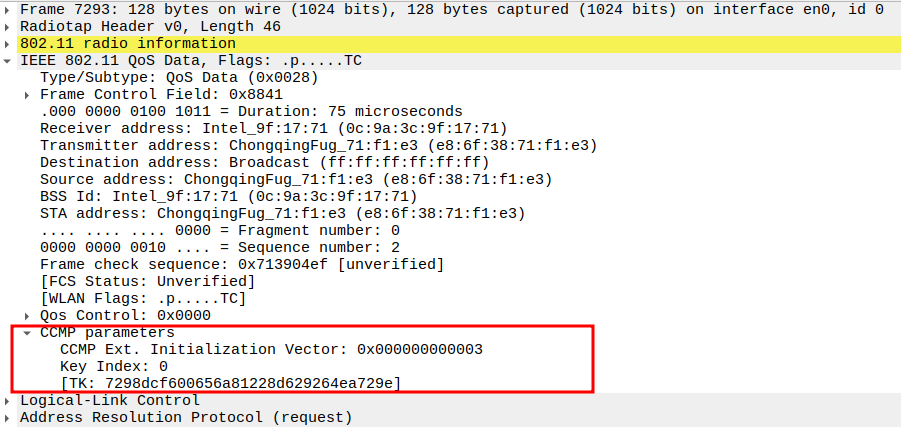Expand Address Resolution Protocol request section

(9, 418)
